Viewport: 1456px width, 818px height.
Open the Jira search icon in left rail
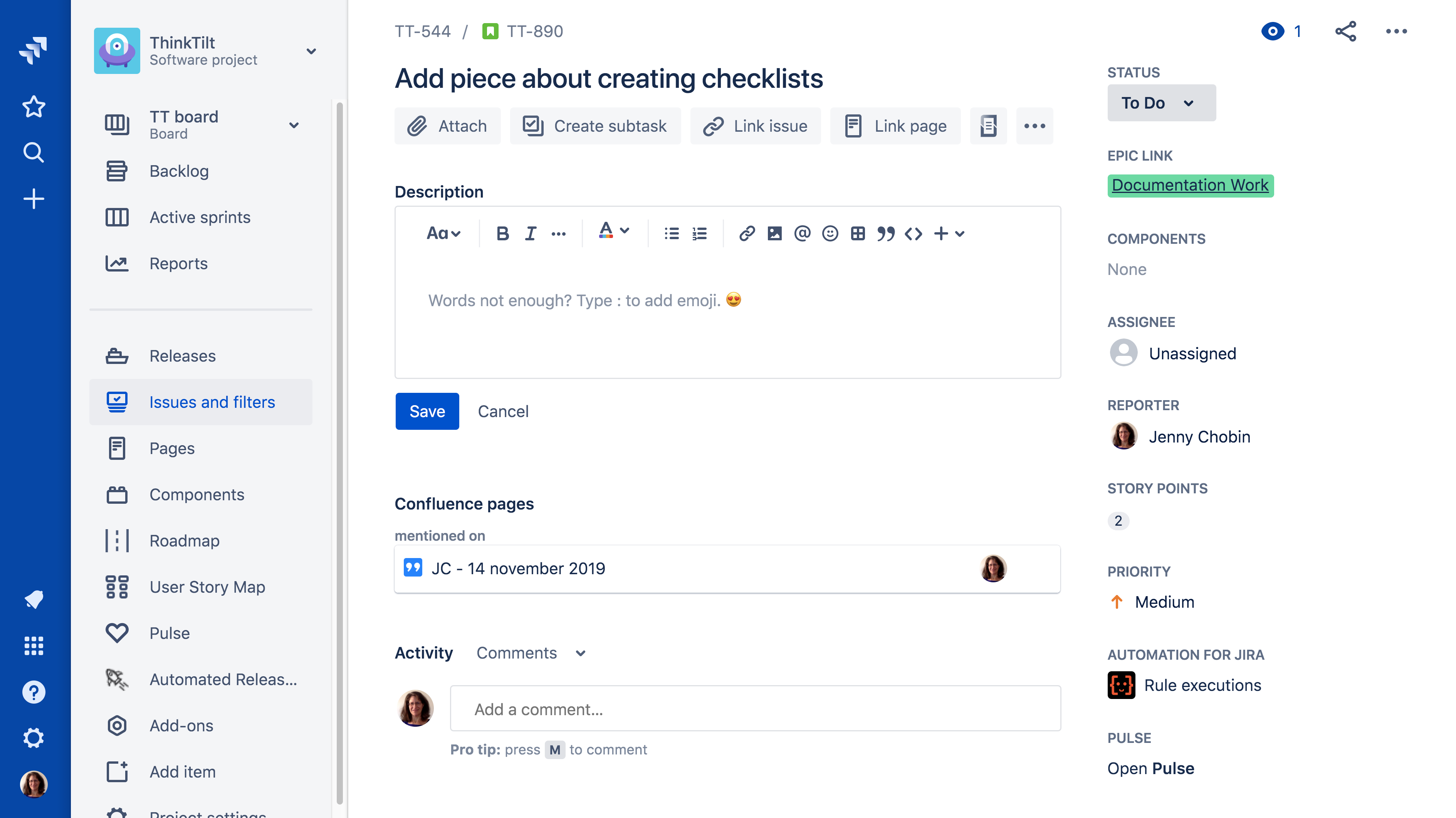(x=34, y=153)
